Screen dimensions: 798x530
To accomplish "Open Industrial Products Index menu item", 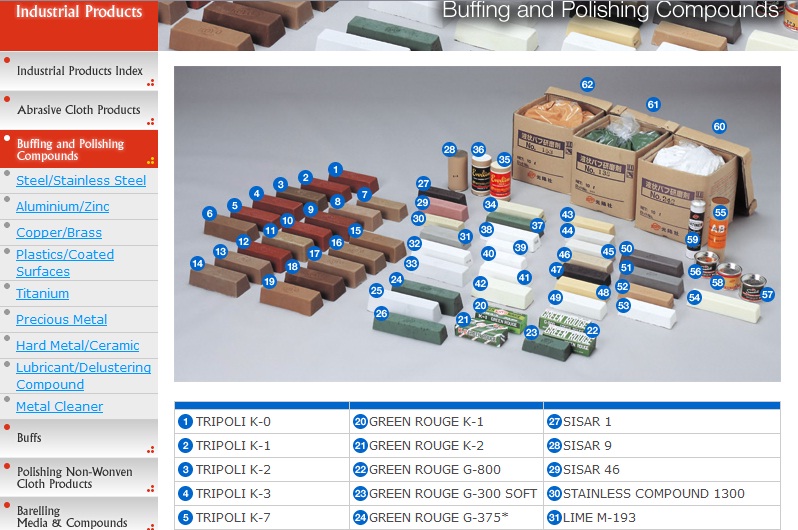I will coord(78,71).
